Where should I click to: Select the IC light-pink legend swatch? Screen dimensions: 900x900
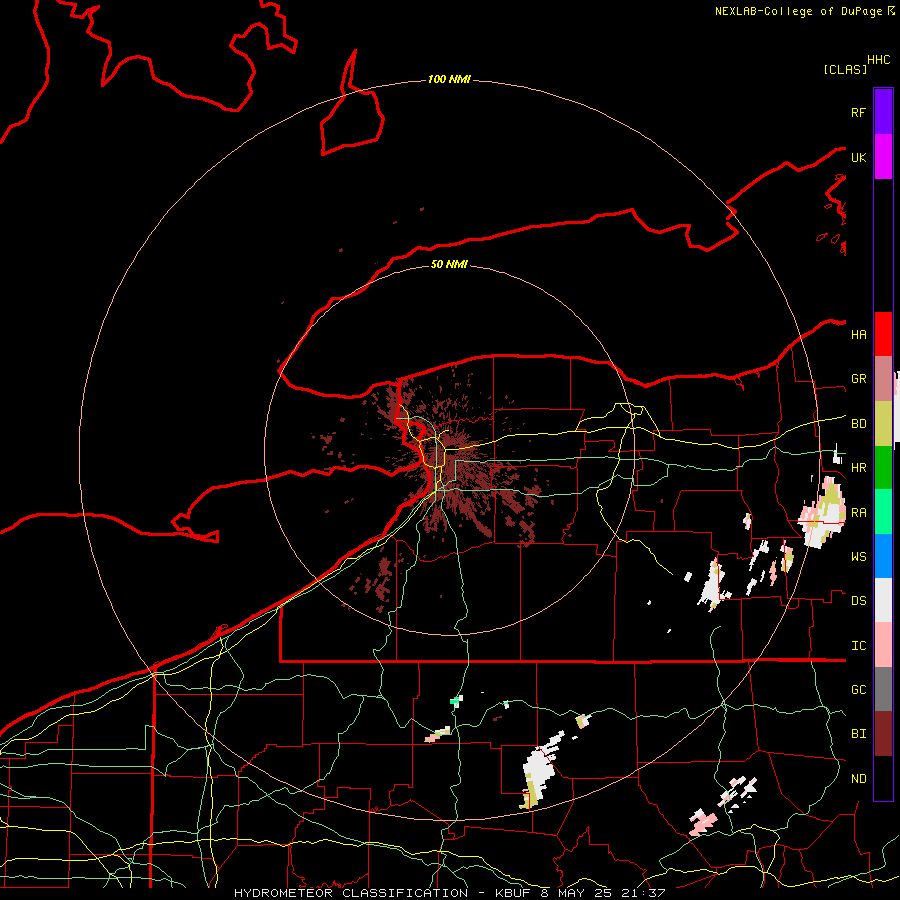click(x=883, y=645)
